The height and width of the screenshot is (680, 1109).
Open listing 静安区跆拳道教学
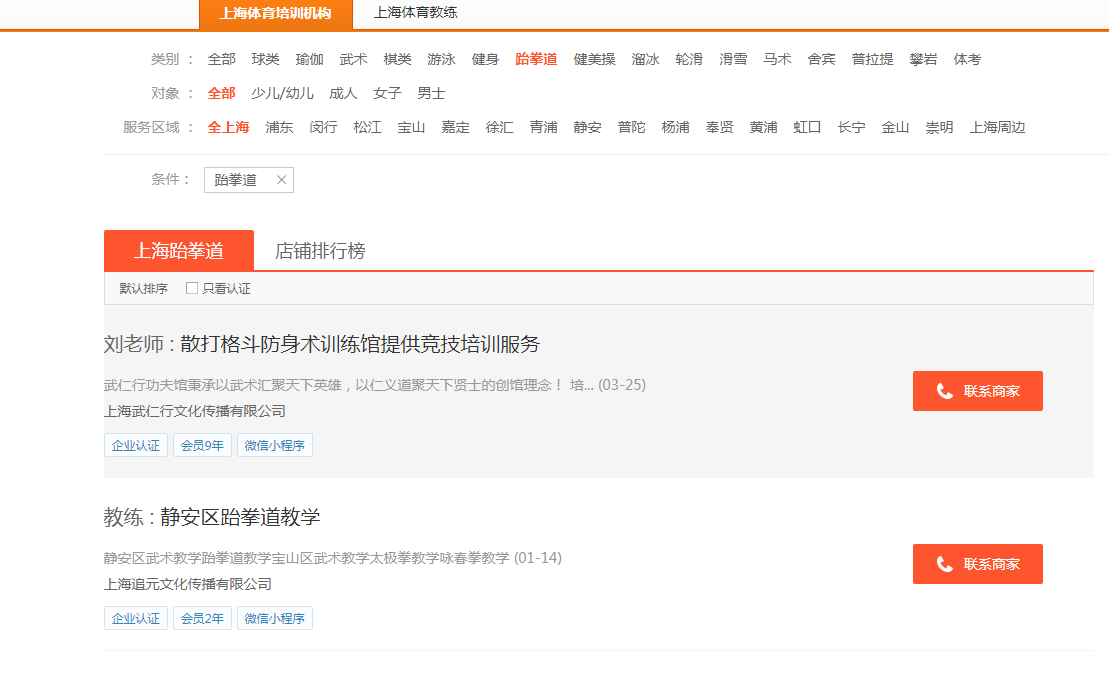(240, 517)
